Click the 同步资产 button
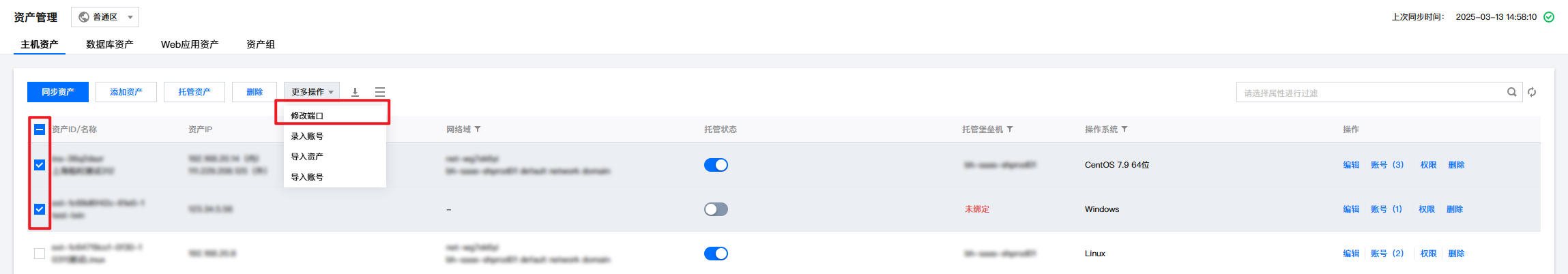Viewport: 1568px width, 274px height. (x=58, y=92)
